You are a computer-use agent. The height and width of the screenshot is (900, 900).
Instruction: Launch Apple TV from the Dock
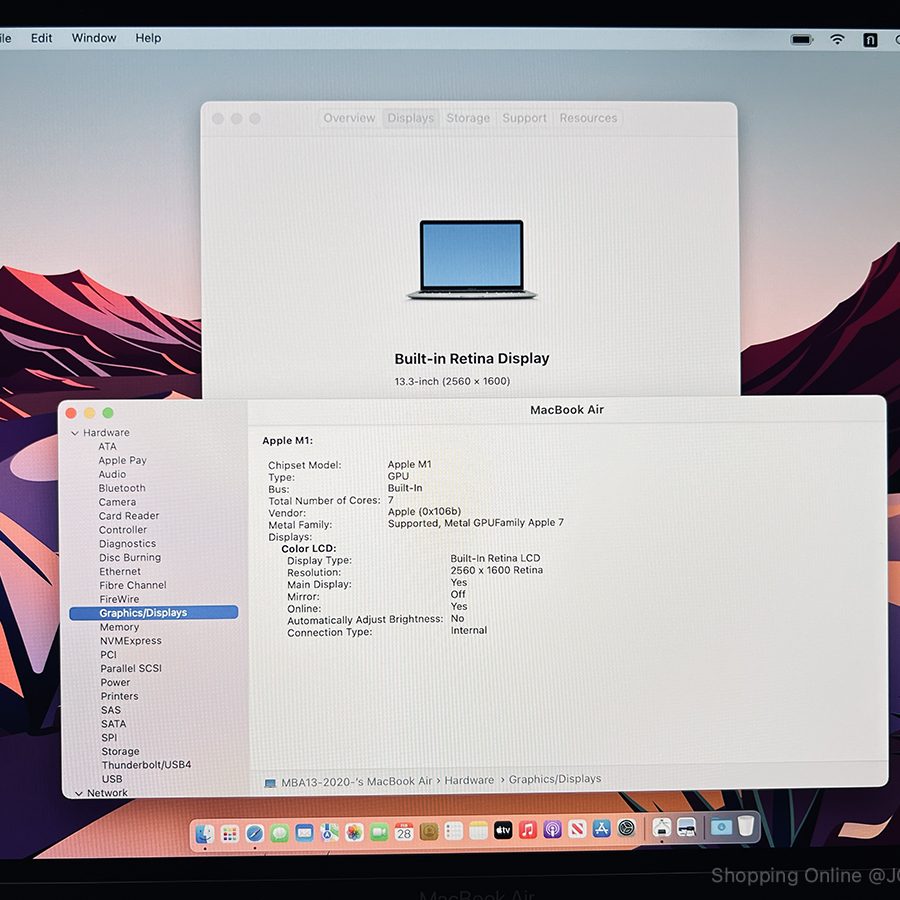503,830
